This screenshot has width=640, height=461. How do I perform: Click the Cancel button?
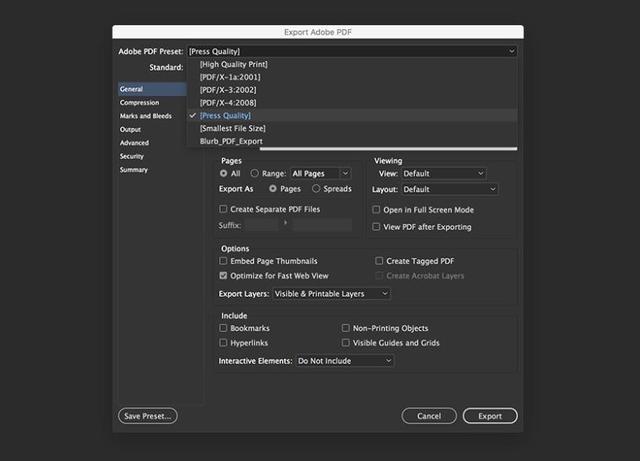tap(429, 416)
